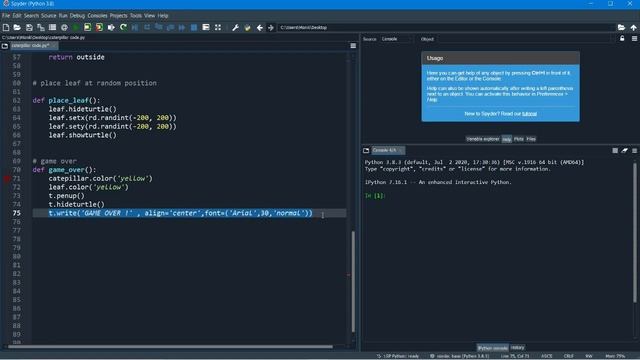This screenshot has width=640, height=360.
Task: Open the Projects menu
Action: [x=118, y=16]
